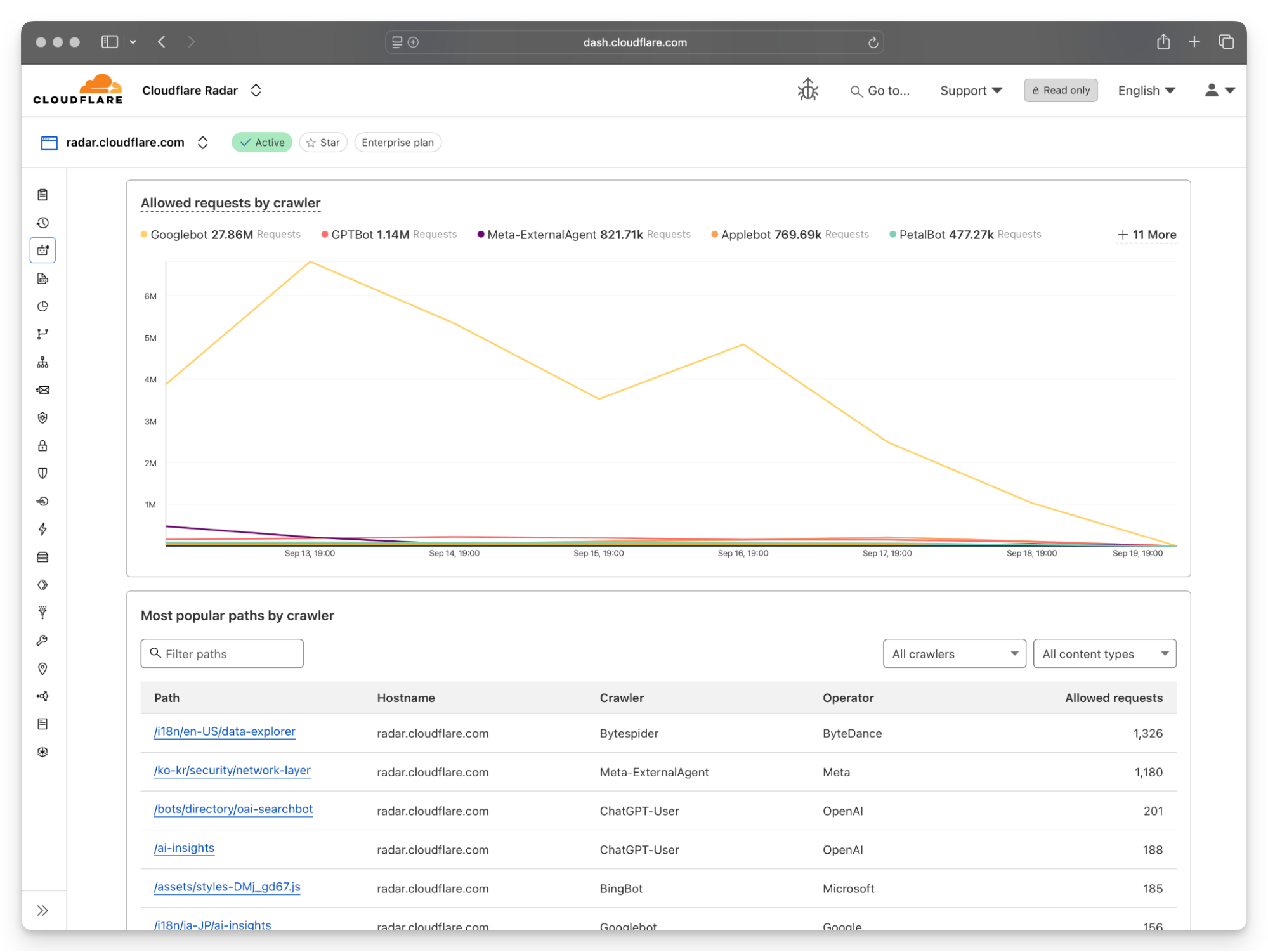Image resolution: width=1268 pixels, height=952 pixels.
Task: Click the lightning bolt Speed icon
Action: [x=42, y=529]
